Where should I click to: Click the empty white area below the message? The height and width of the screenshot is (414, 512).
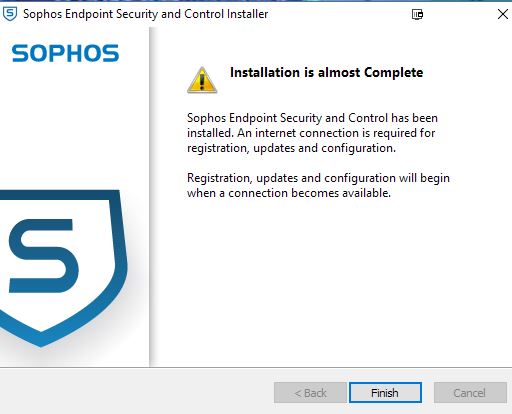point(330,283)
